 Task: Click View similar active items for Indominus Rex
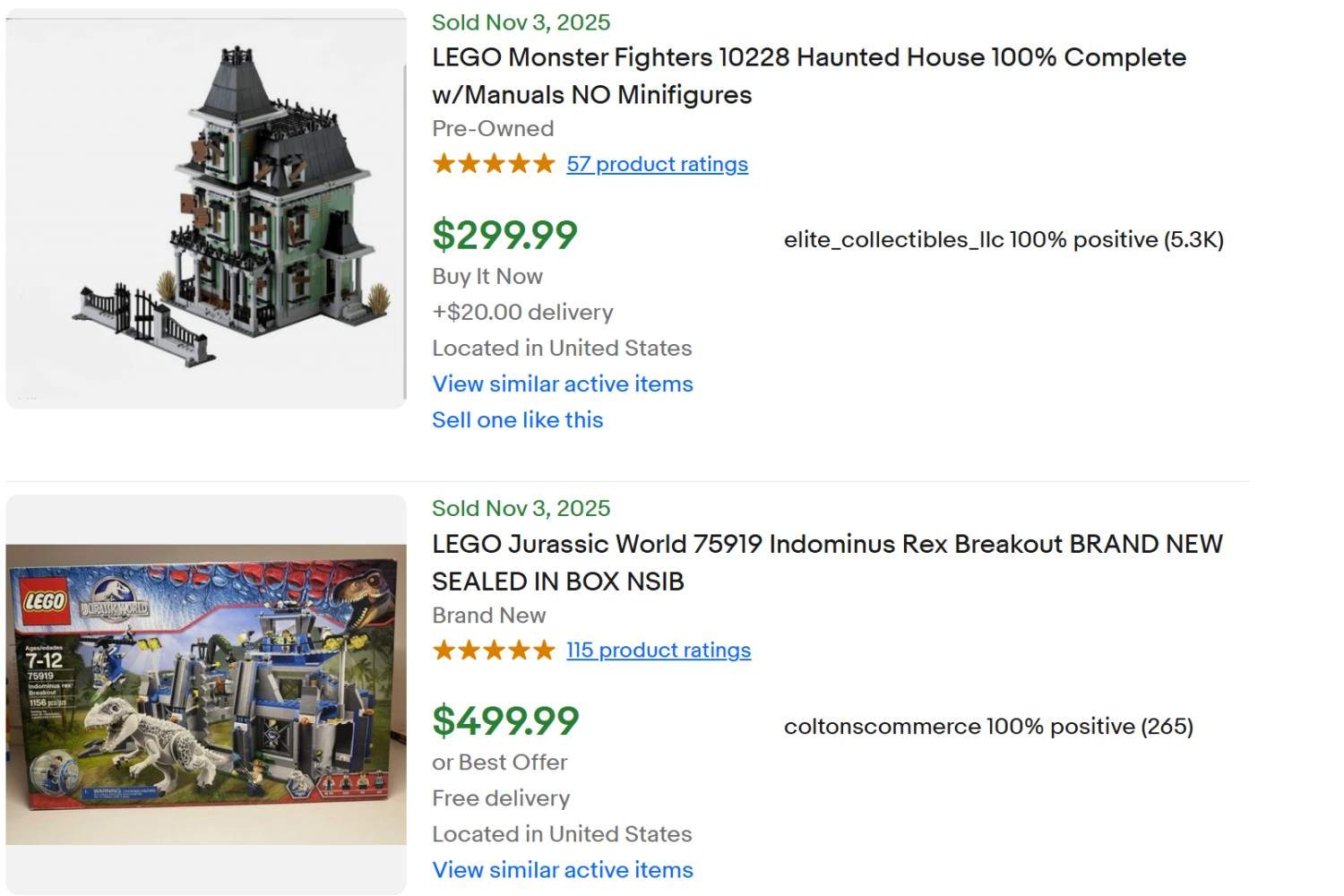[x=562, y=869]
